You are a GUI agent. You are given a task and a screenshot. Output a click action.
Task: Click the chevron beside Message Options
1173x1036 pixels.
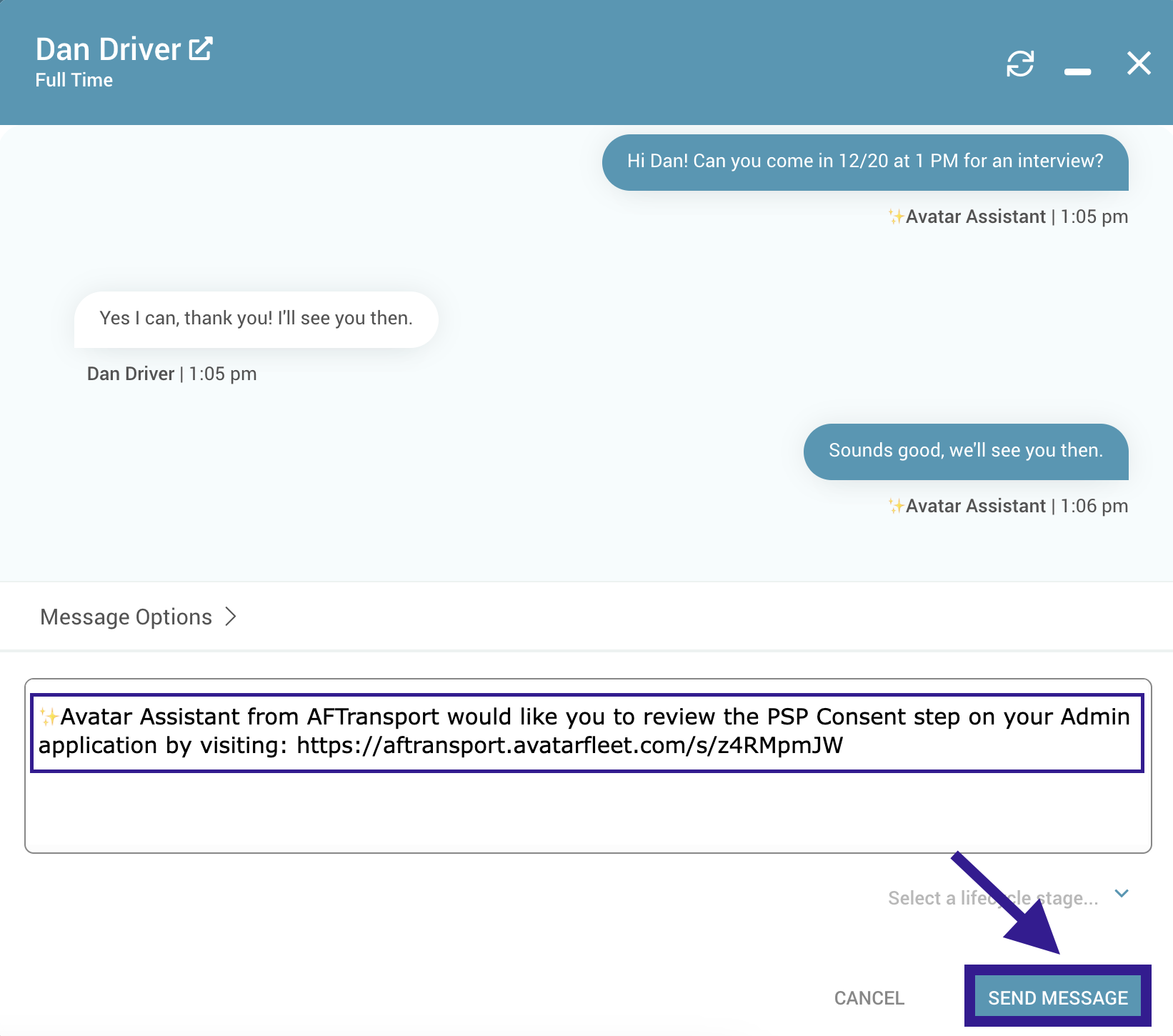[231, 617]
